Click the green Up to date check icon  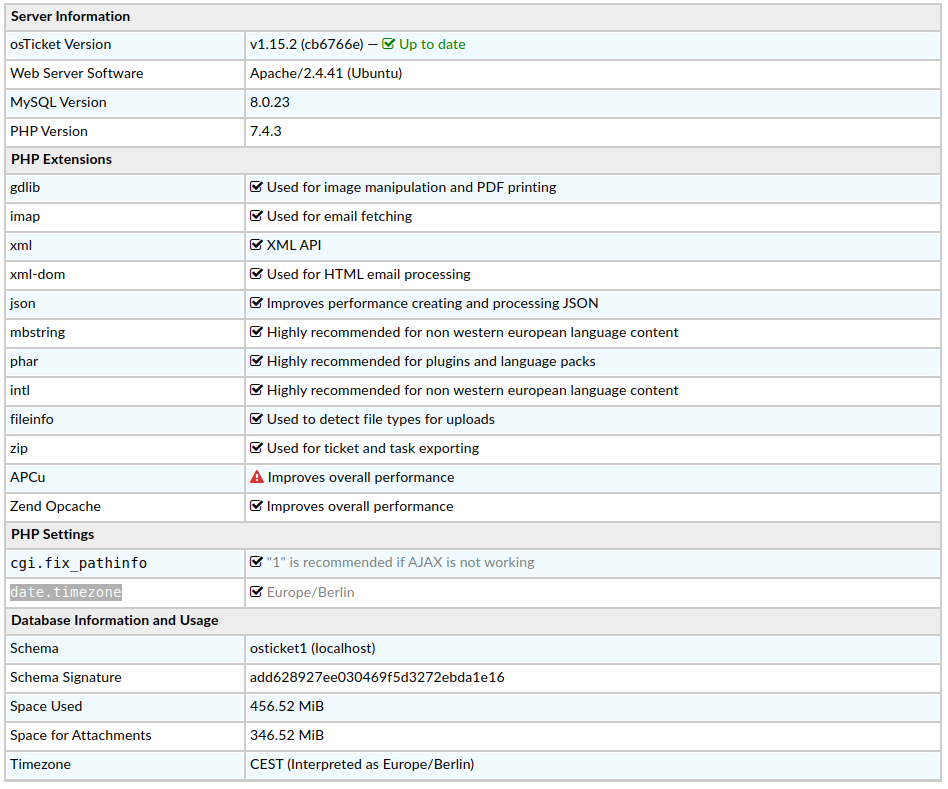(388, 44)
